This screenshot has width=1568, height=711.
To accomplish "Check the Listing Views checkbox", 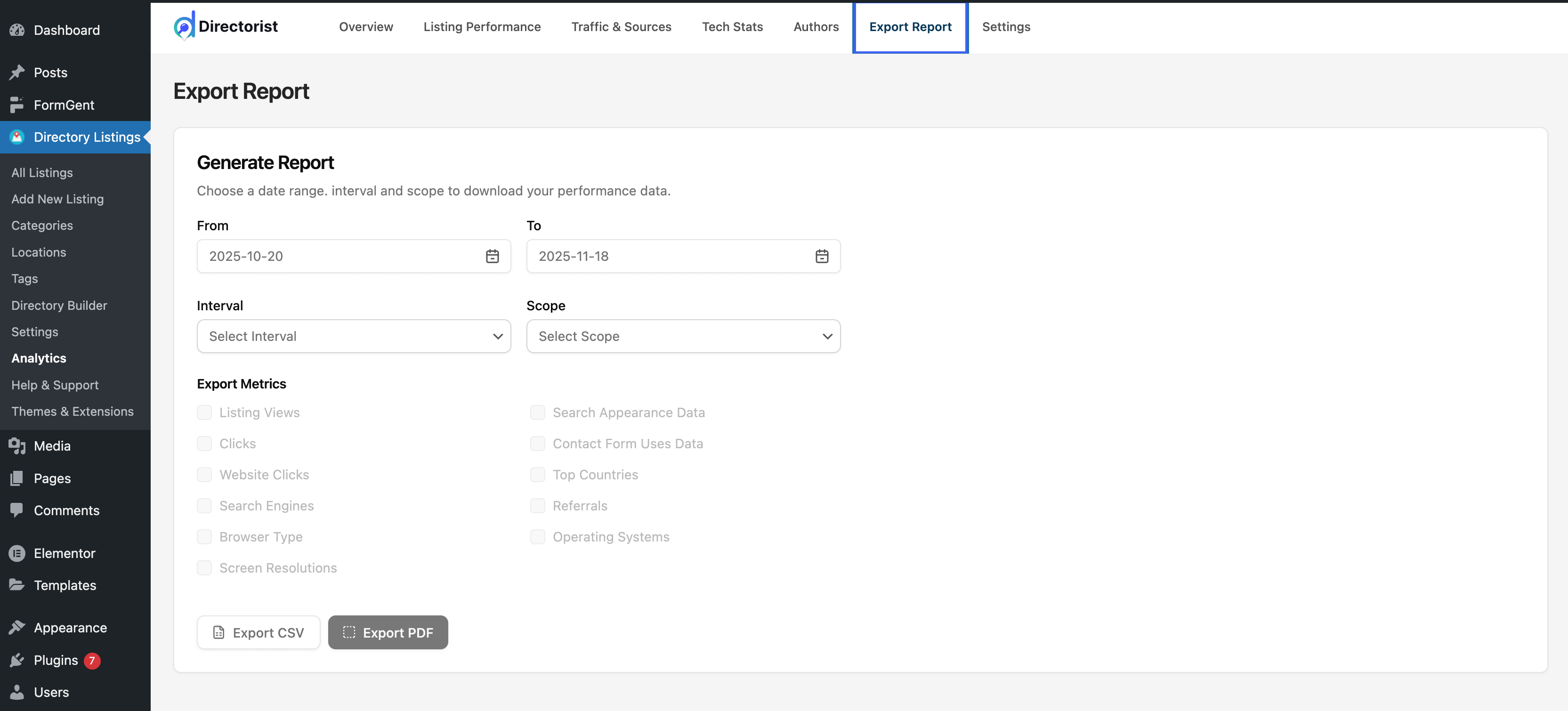I will point(204,413).
